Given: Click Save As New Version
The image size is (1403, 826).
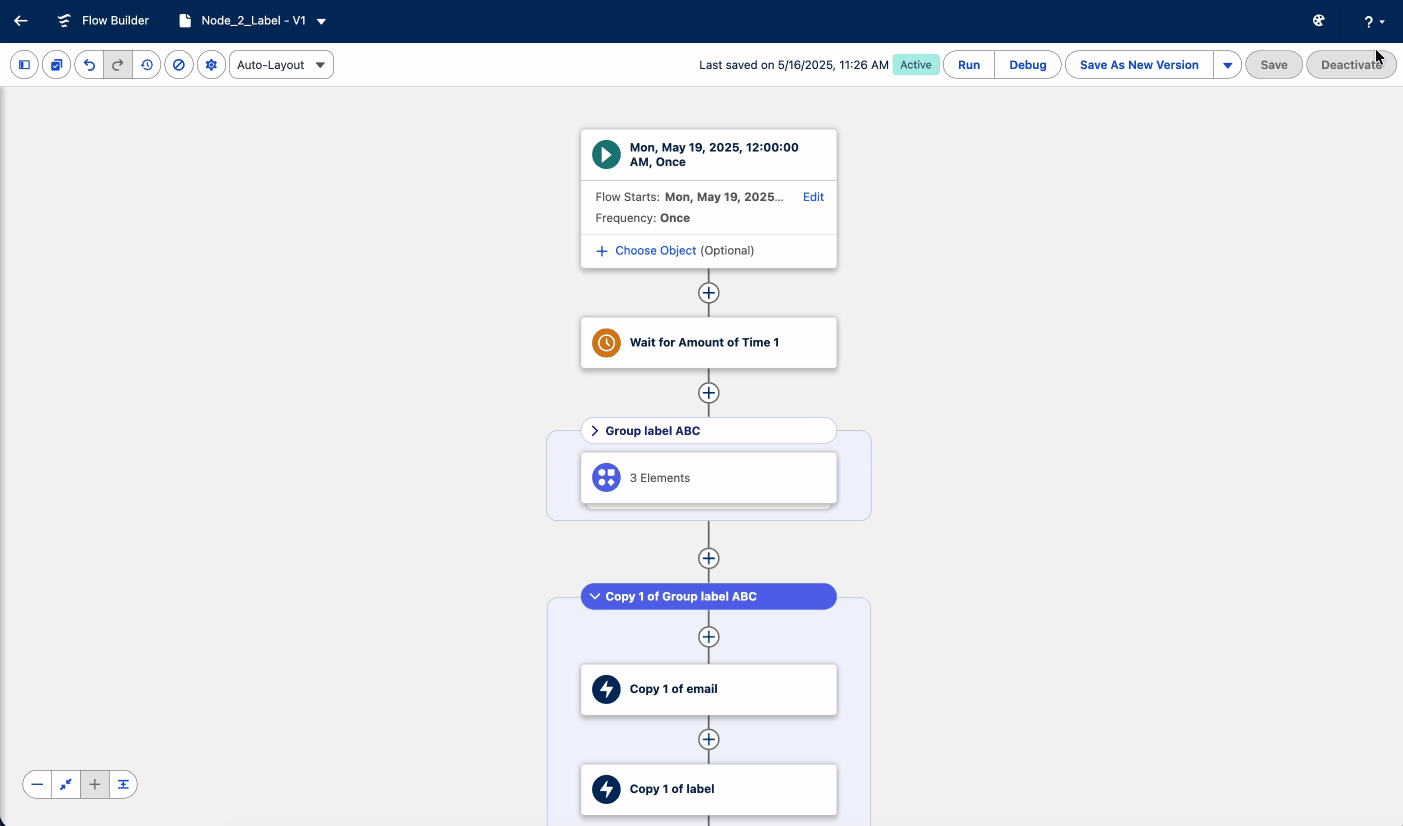Looking at the screenshot, I should click(x=1139, y=65).
